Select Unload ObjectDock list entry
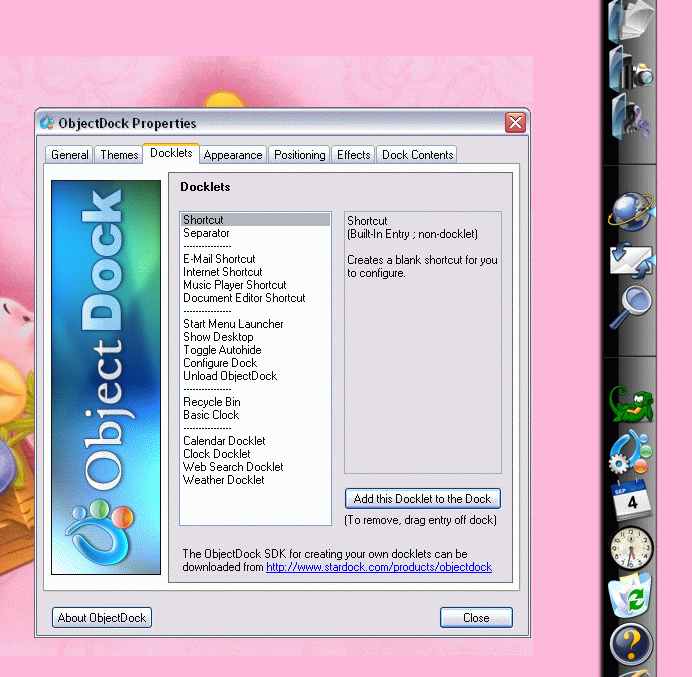The image size is (692, 677). pos(255,376)
